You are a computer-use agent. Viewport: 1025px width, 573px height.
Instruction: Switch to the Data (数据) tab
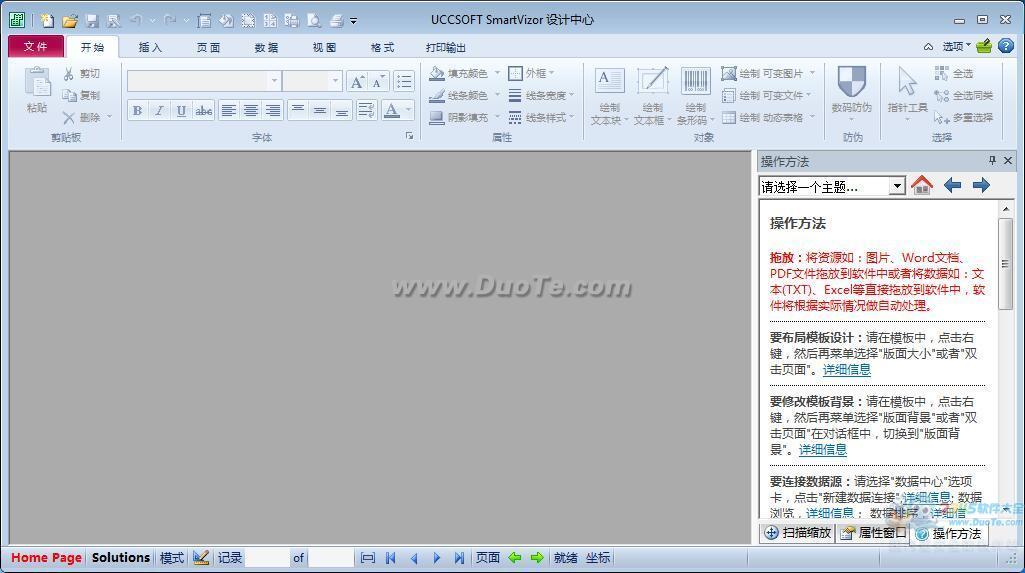[266, 47]
